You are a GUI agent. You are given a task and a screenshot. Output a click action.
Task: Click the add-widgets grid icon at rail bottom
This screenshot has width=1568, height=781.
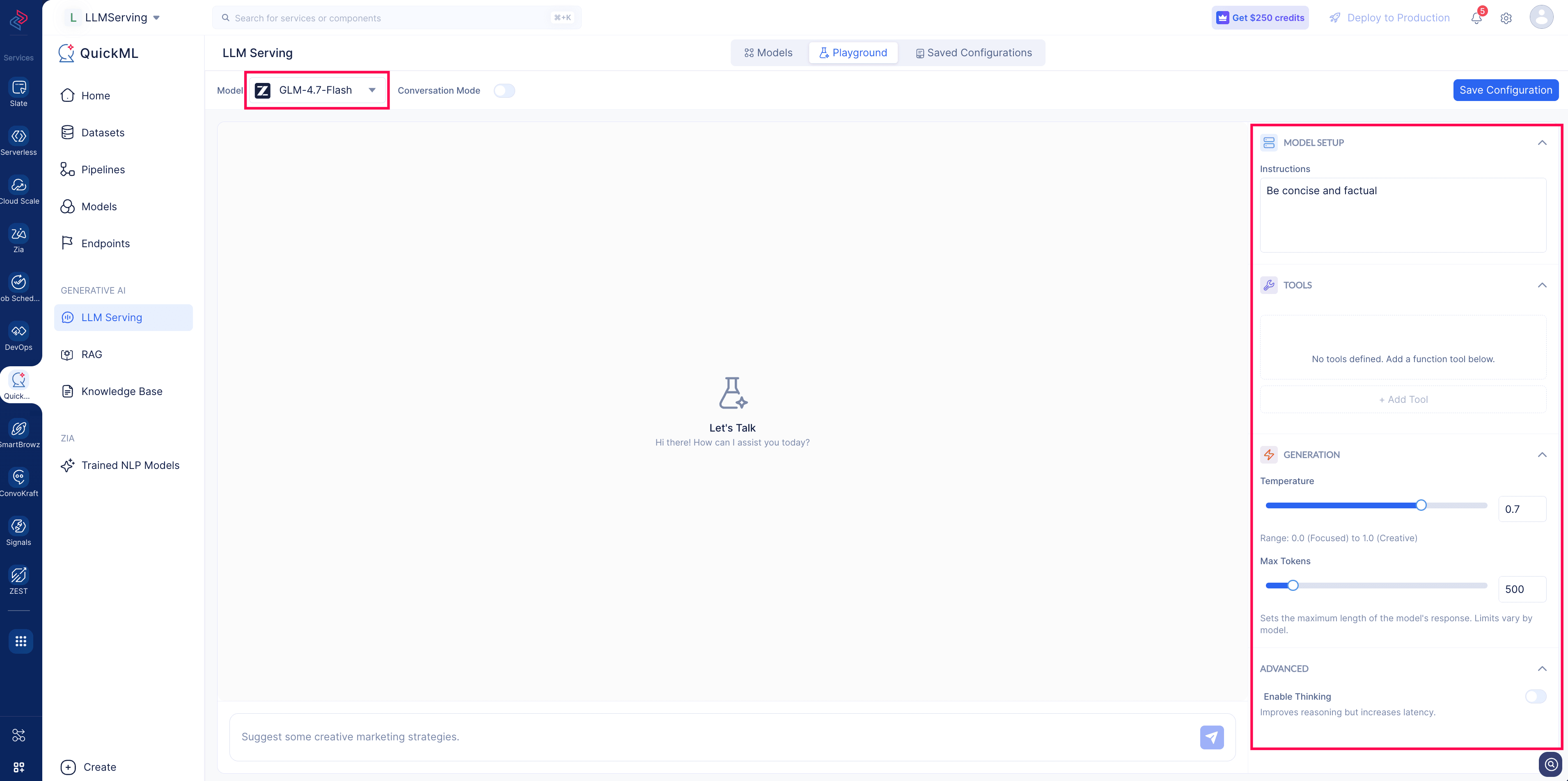(x=19, y=767)
